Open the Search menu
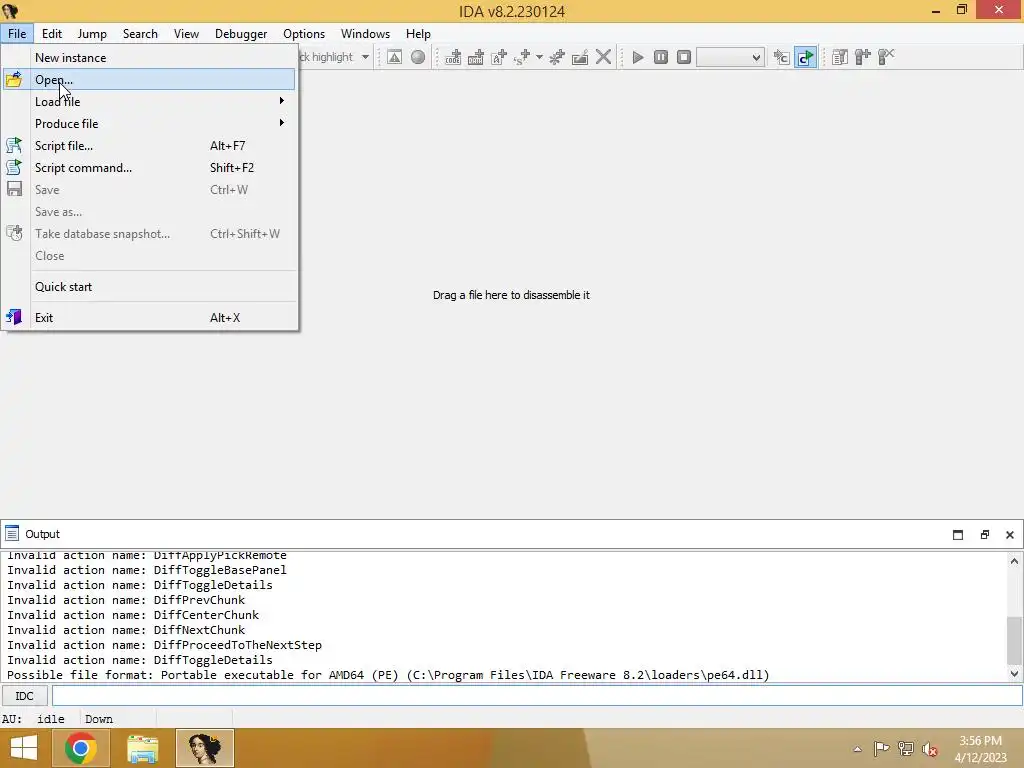This screenshot has width=1024, height=768. (x=140, y=34)
